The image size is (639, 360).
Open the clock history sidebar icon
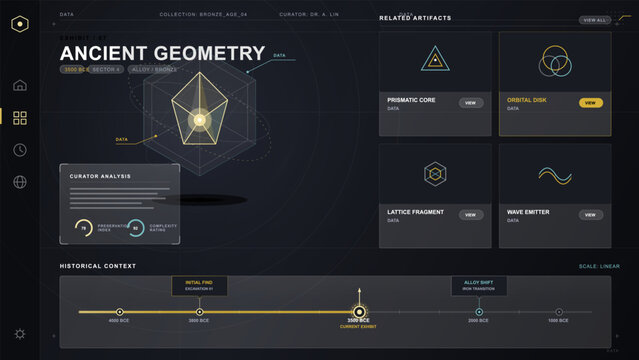pyautogui.click(x=20, y=150)
